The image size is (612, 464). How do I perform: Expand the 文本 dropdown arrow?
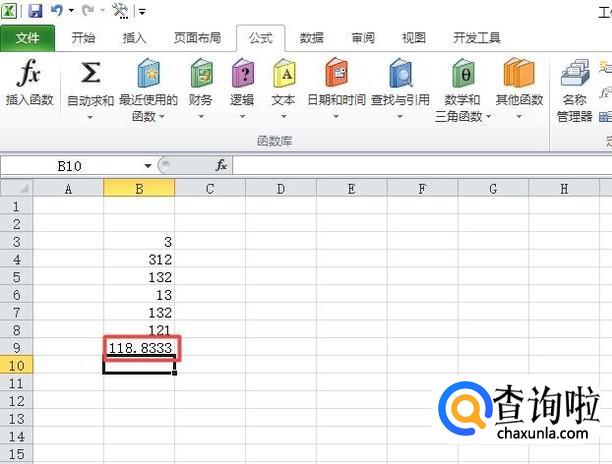284,116
